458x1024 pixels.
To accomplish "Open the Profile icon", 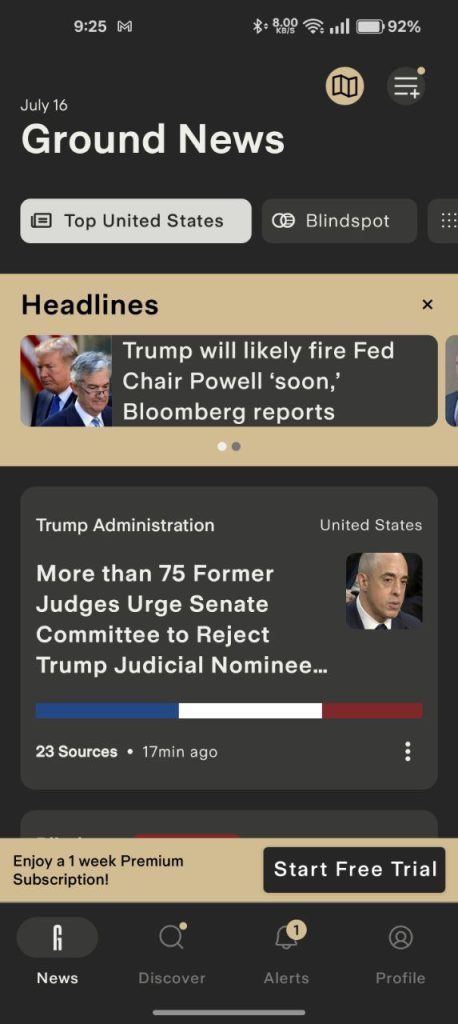I will [401, 937].
